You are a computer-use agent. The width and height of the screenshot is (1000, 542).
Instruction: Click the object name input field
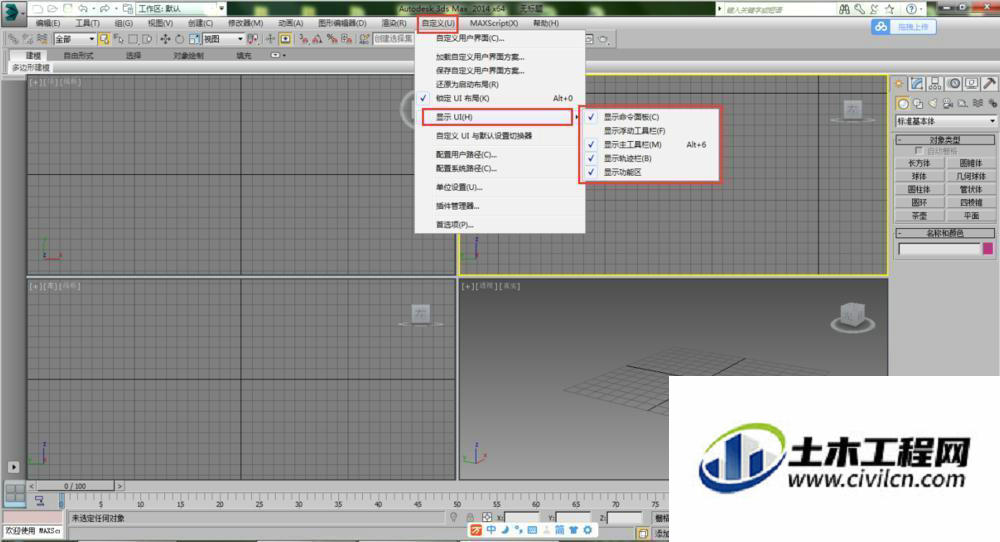939,249
